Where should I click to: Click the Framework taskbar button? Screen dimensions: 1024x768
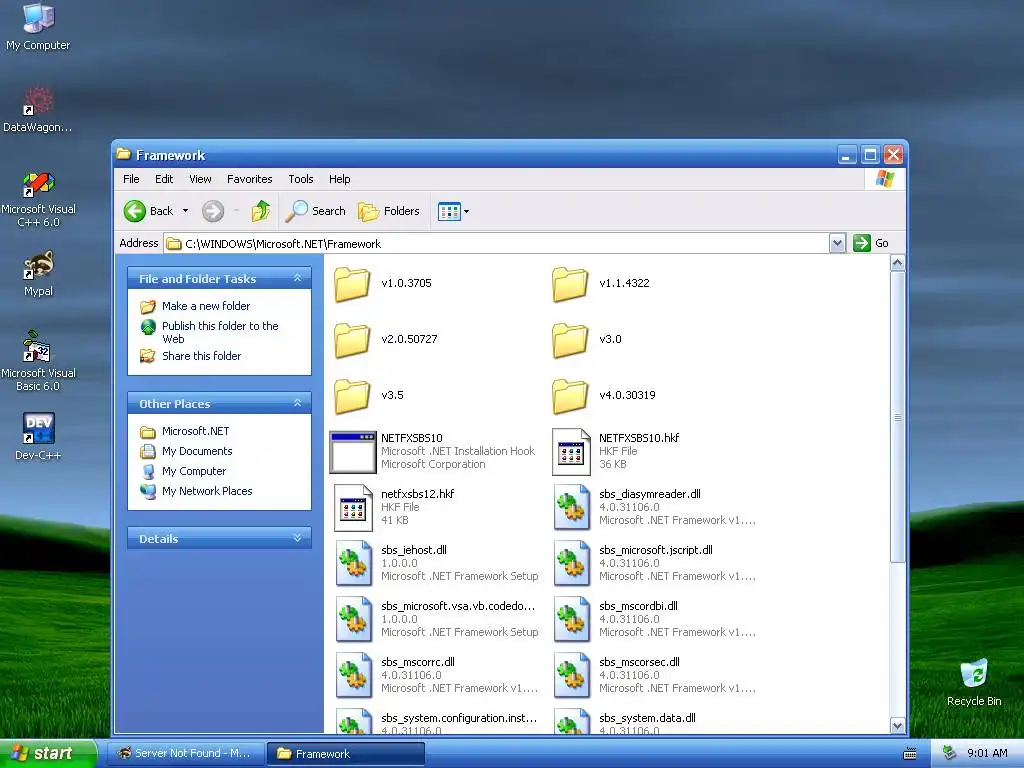tap(345, 754)
